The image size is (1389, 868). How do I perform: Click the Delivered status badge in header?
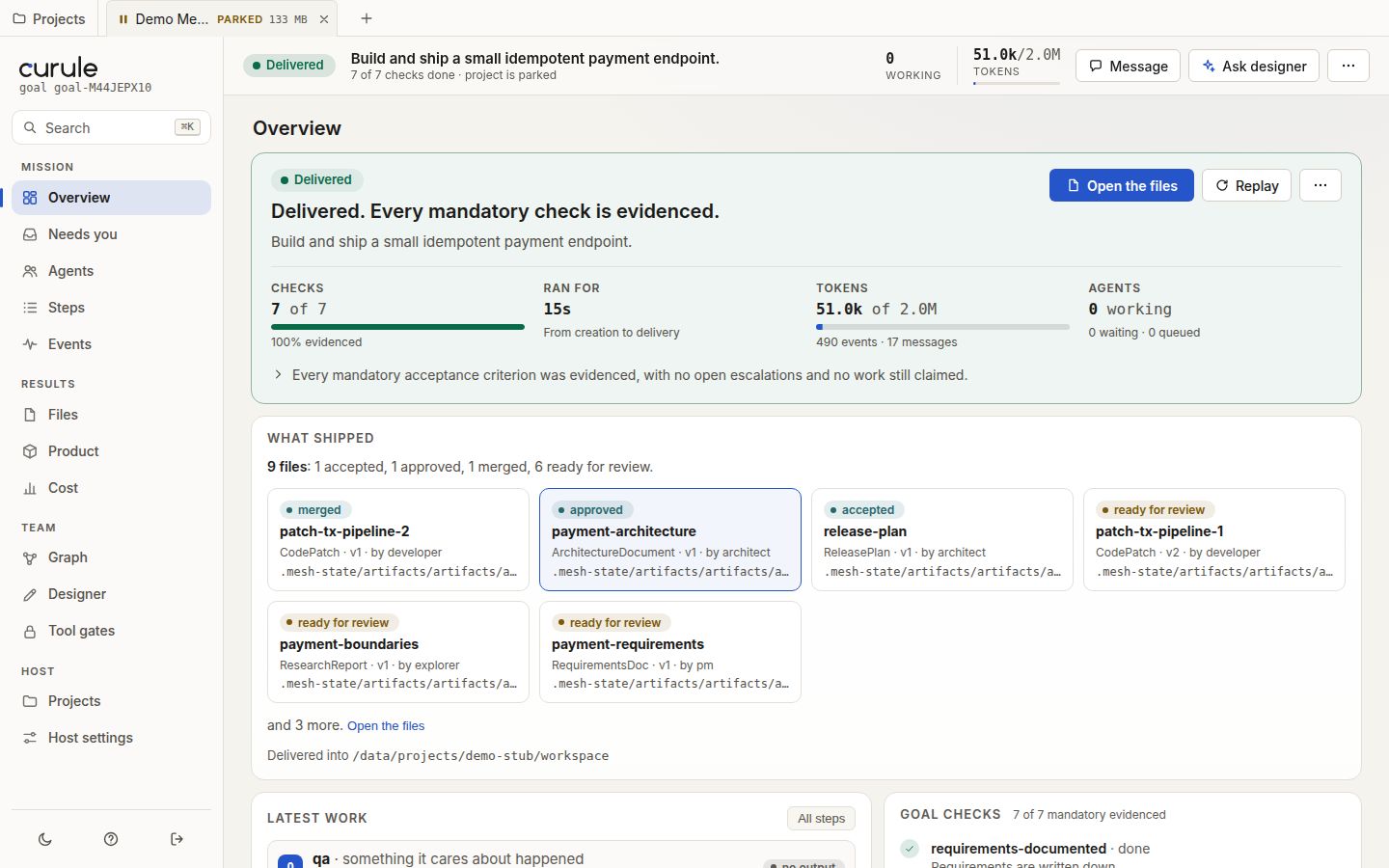pyautogui.click(x=289, y=66)
